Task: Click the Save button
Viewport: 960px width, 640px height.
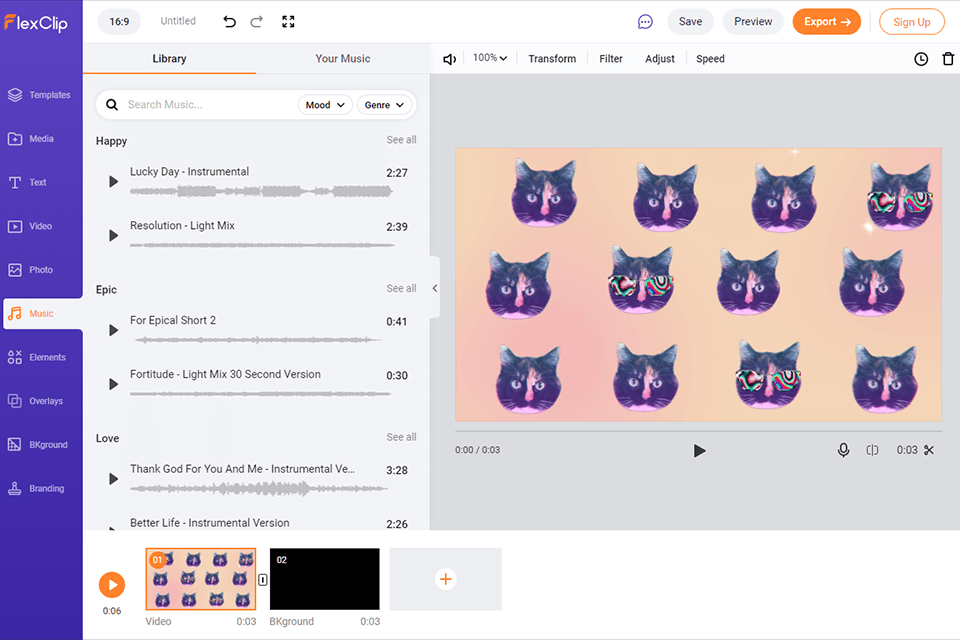Action: click(690, 21)
